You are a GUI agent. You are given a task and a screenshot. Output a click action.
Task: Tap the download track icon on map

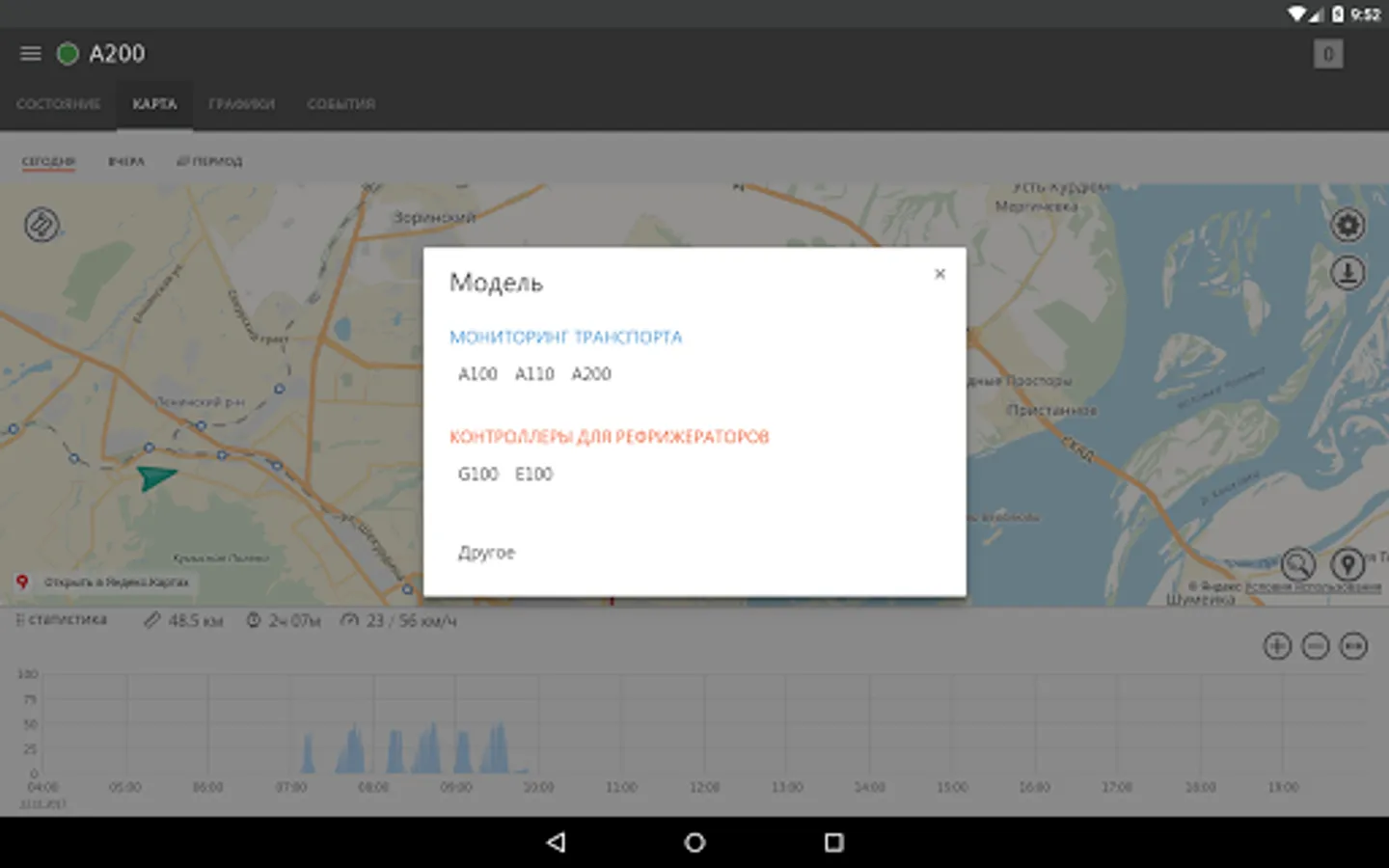pos(1348,273)
